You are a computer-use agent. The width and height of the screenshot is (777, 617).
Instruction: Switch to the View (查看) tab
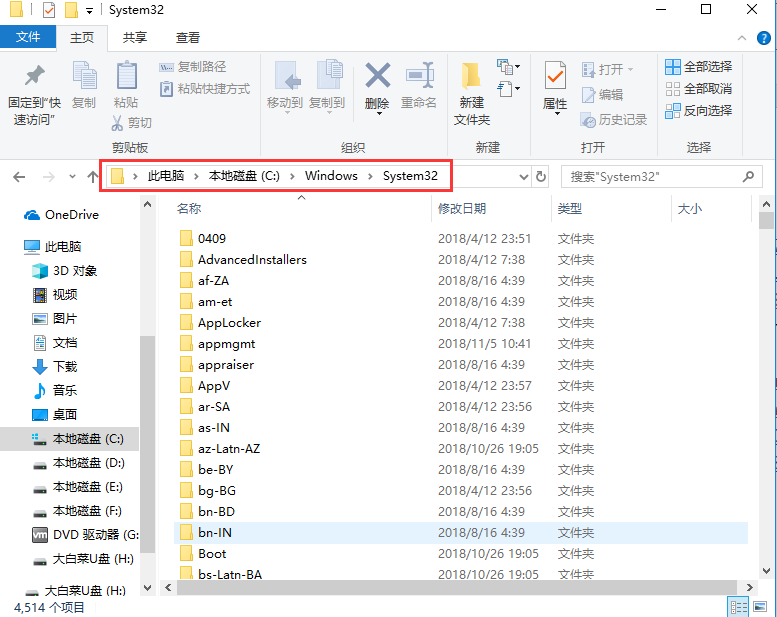(x=188, y=38)
